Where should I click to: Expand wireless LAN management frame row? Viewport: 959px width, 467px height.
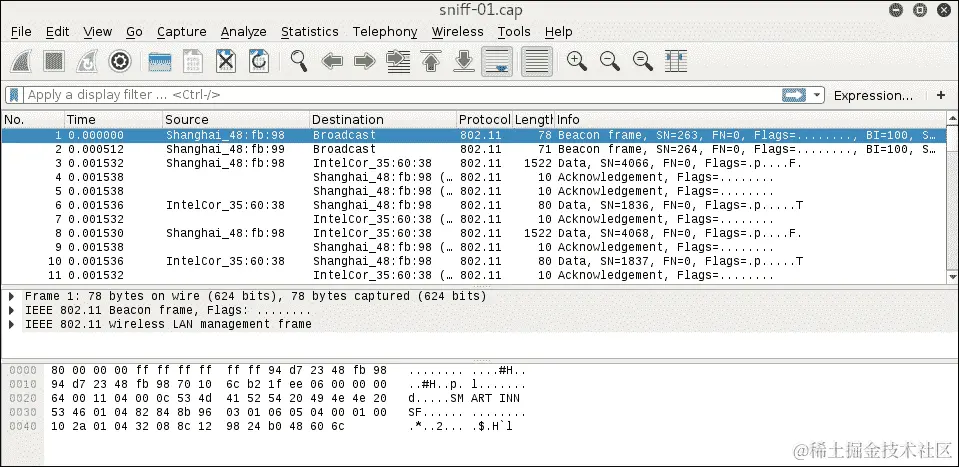coord(12,324)
